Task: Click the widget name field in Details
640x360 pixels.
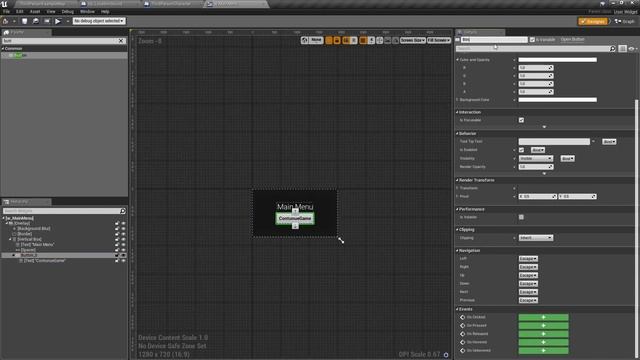Action: click(x=494, y=40)
